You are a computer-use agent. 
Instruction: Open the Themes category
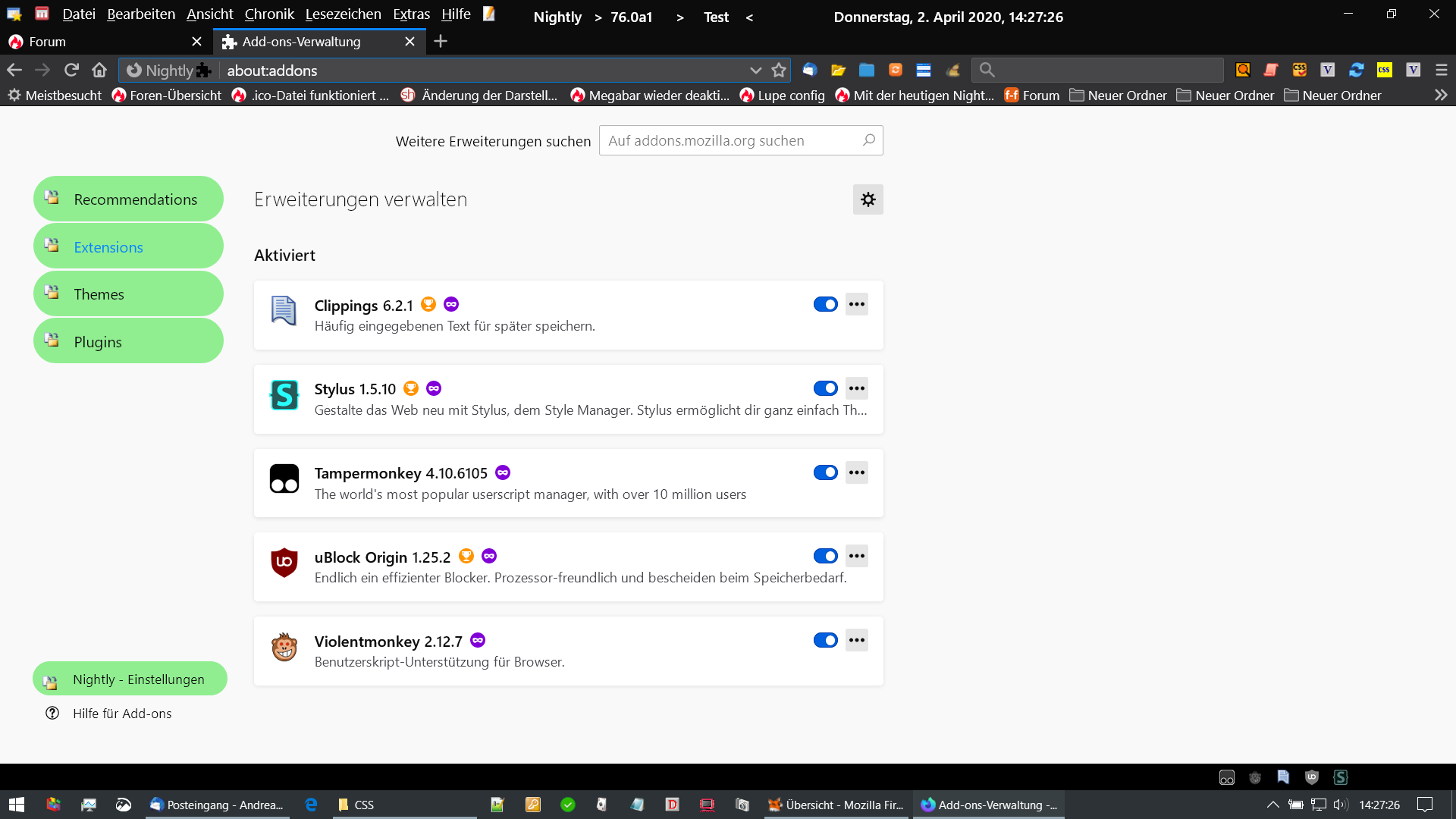coord(128,294)
